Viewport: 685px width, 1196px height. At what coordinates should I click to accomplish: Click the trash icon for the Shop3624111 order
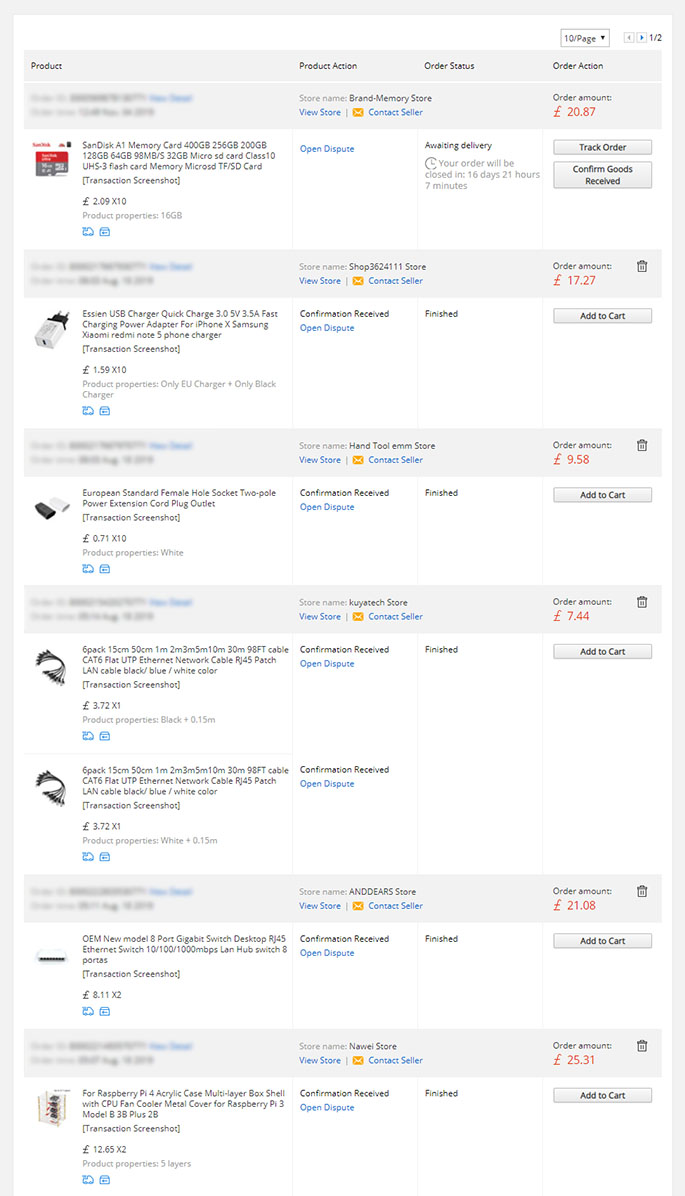coord(641,266)
